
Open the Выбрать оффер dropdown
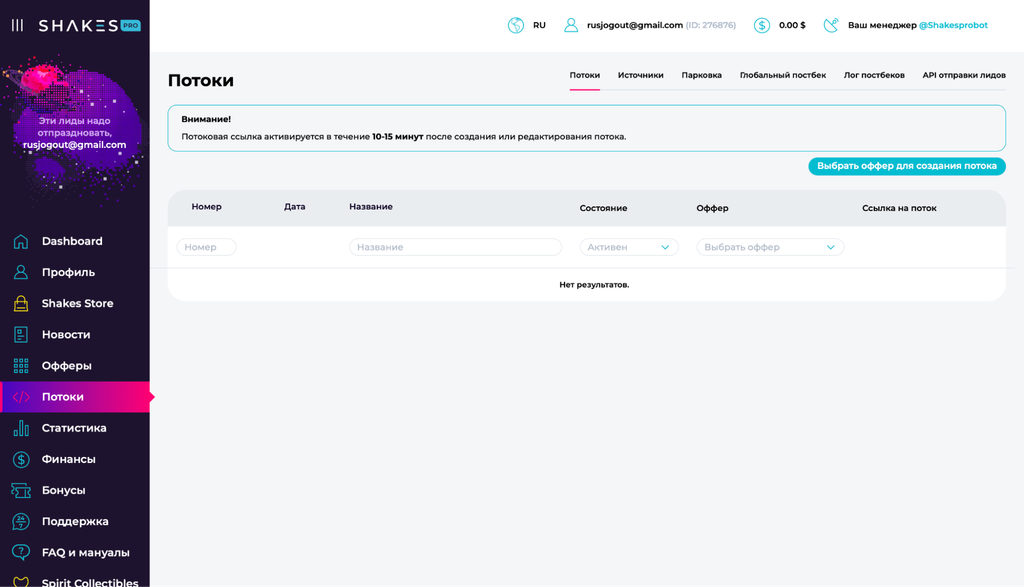tap(770, 247)
